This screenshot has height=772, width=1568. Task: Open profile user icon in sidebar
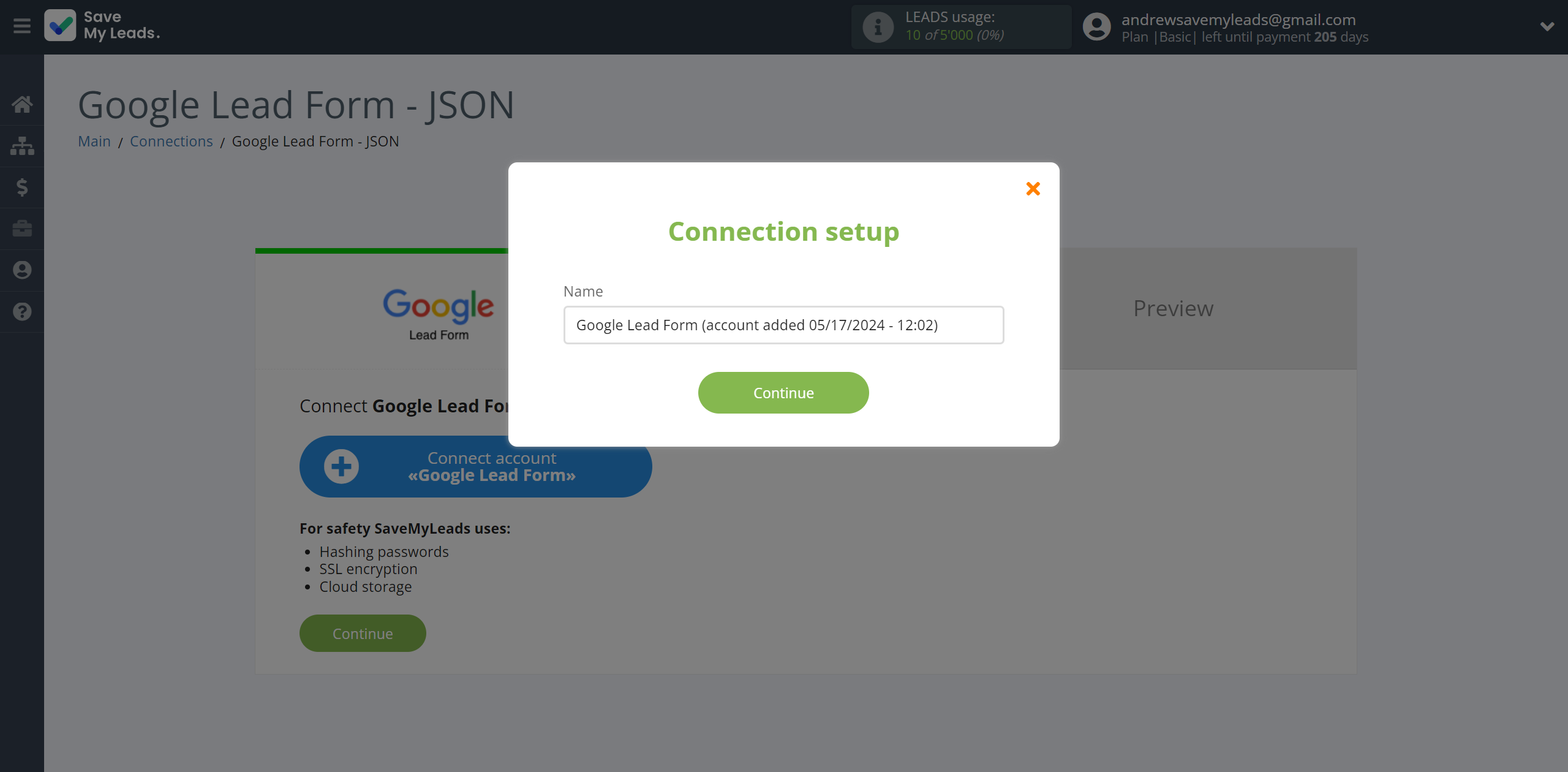coord(22,270)
